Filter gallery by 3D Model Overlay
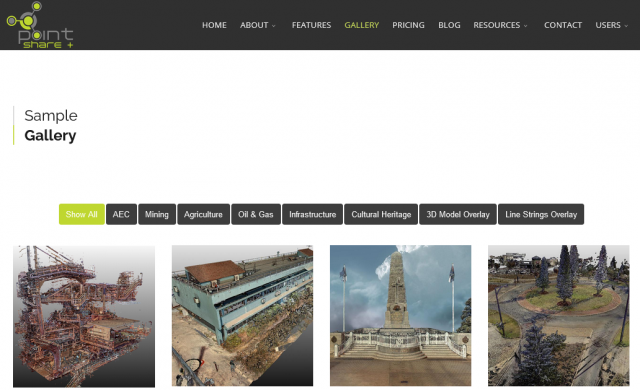 pyautogui.click(x=458, y=214)
